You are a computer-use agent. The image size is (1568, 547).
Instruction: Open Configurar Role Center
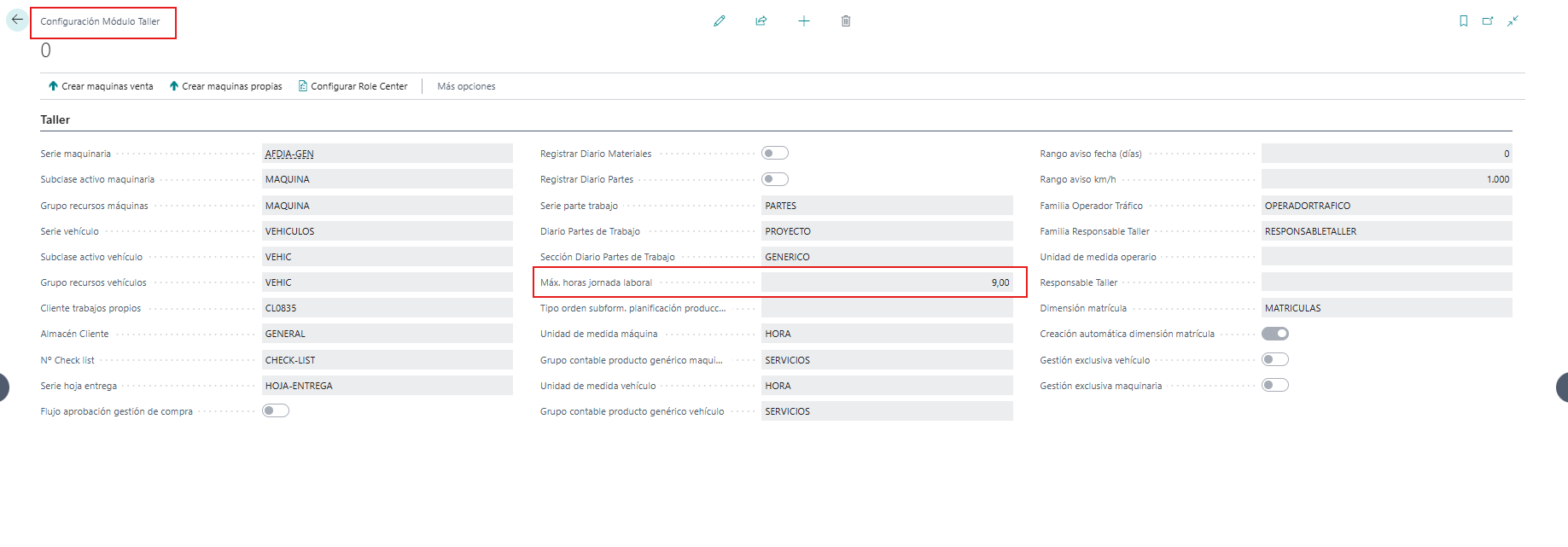(353, 86)
